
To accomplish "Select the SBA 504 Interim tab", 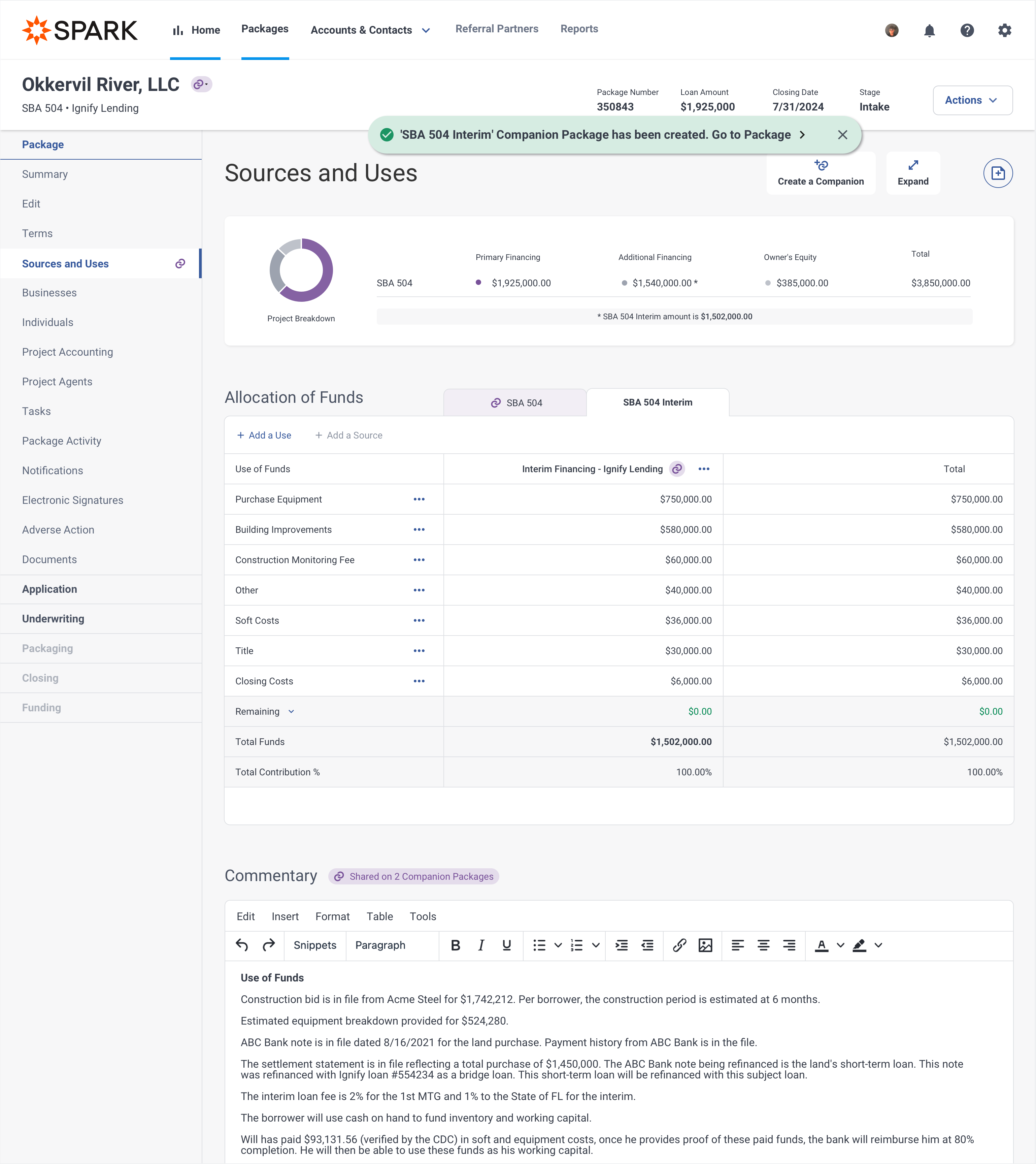I will pyautogui.click(x=658, y=402).
